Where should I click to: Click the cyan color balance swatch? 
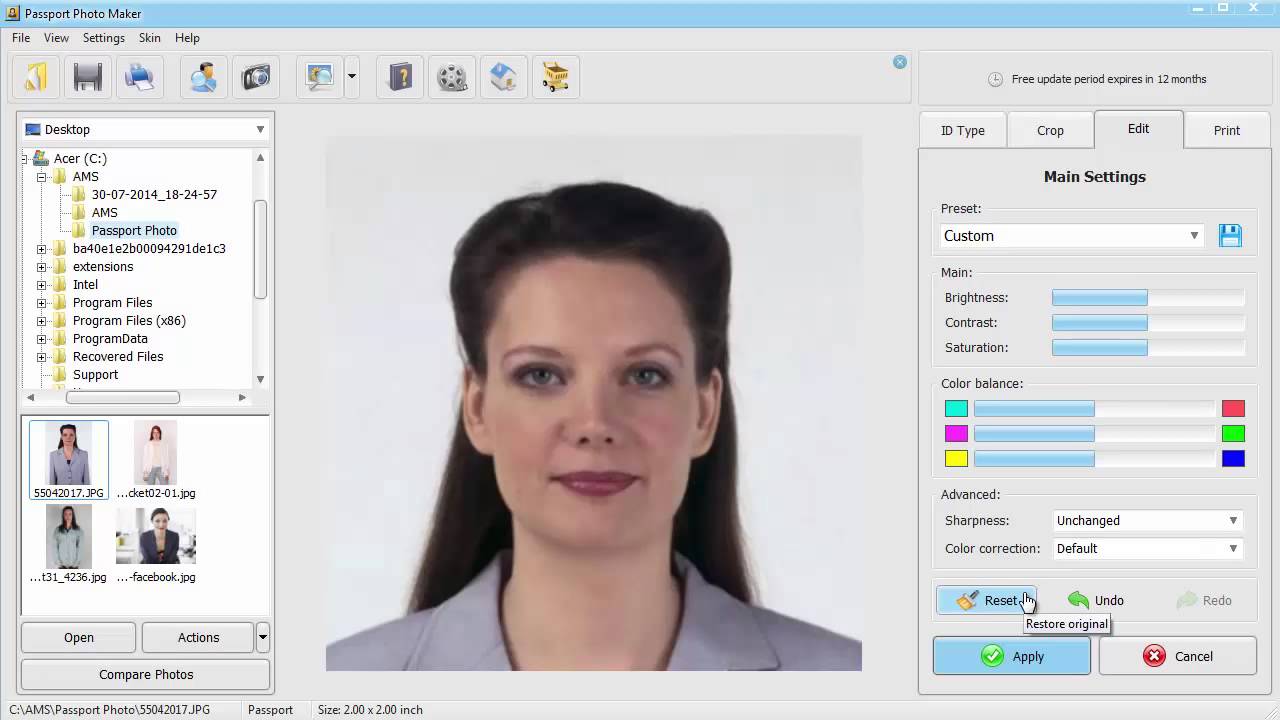[x=957, y=409]
